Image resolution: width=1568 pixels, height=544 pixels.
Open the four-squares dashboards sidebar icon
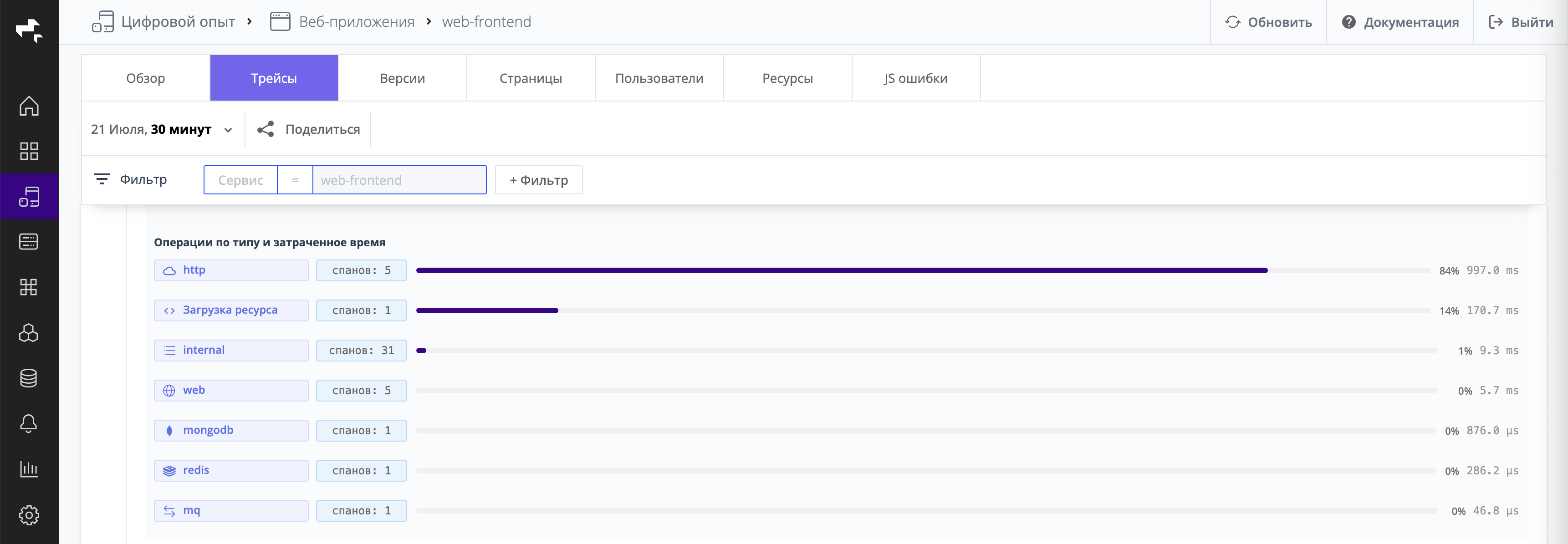(x=29, y=151)
